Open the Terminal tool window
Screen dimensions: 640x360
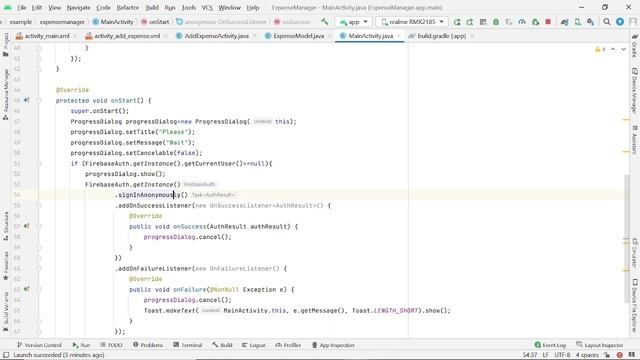pos(187,345)
